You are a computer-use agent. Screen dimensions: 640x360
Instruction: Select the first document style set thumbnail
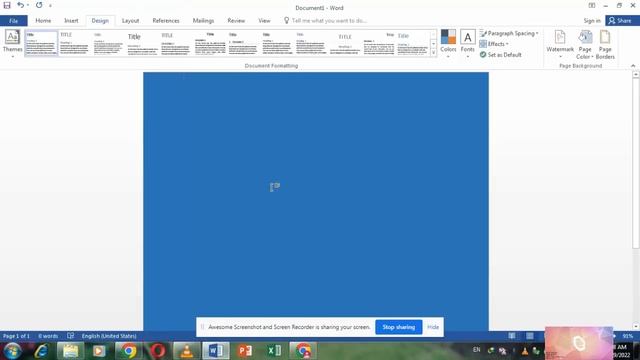[x=41, y=43]
